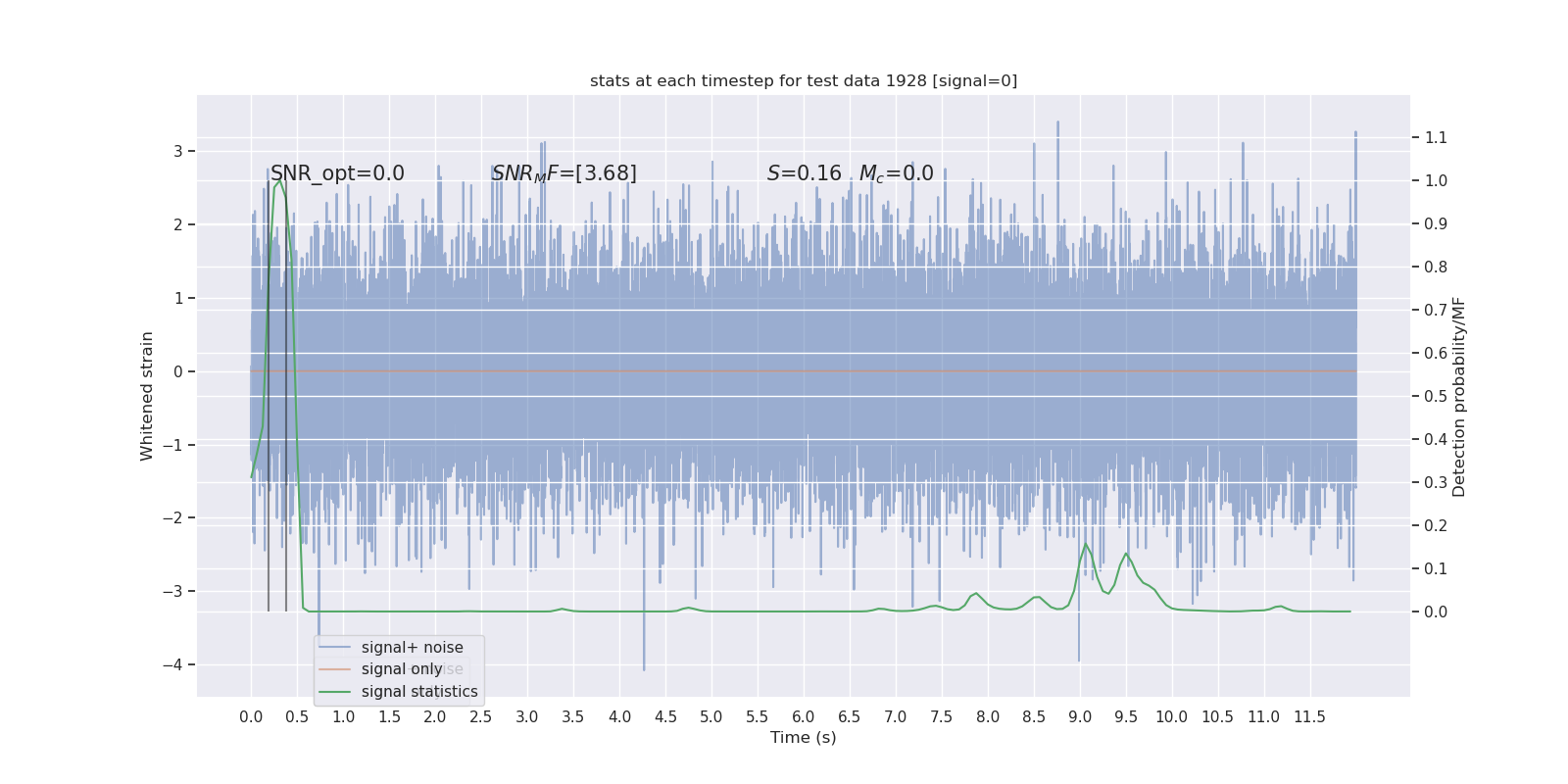This screenshot has width=1568, height=784.
Task: Click the blue line swatch in the legend
Action: pos(335,648)
